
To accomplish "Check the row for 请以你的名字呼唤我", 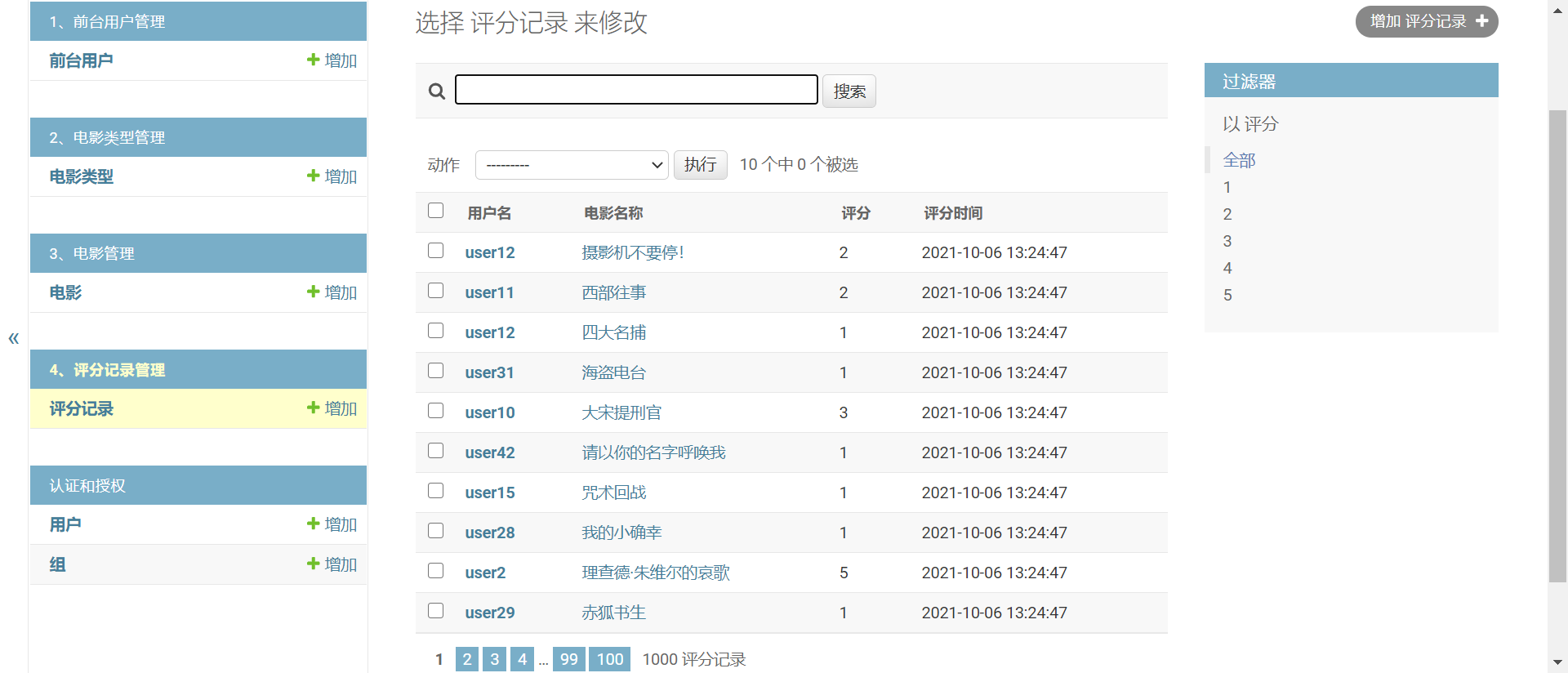I will (436, 451).
